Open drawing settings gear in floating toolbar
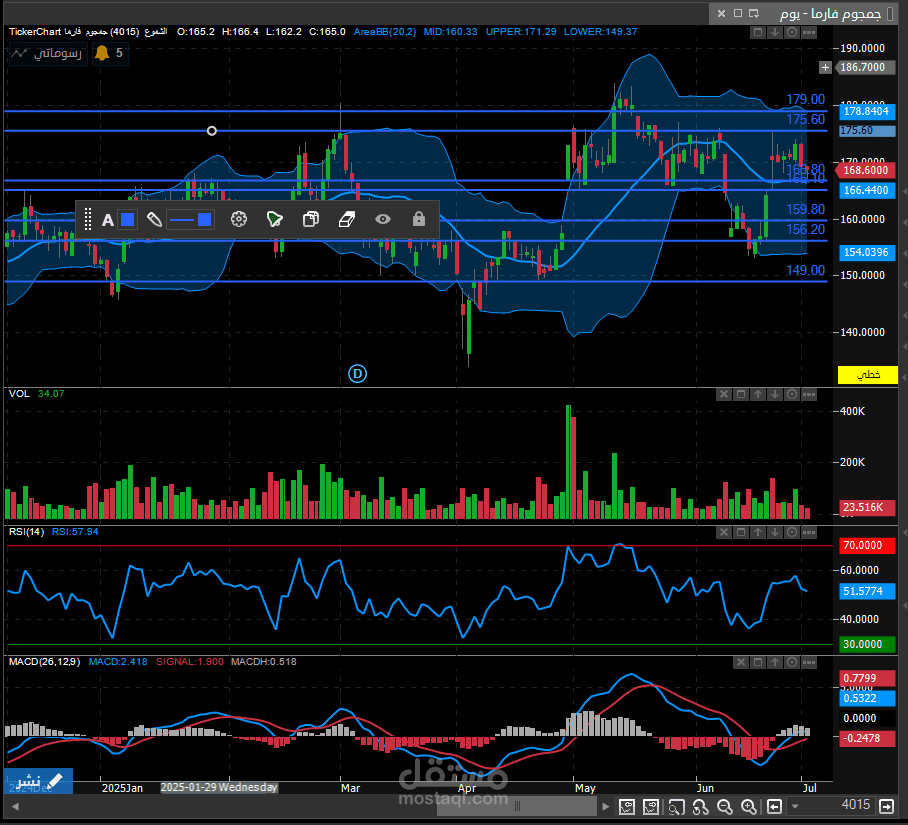908x825 pixels. point(239,219)
